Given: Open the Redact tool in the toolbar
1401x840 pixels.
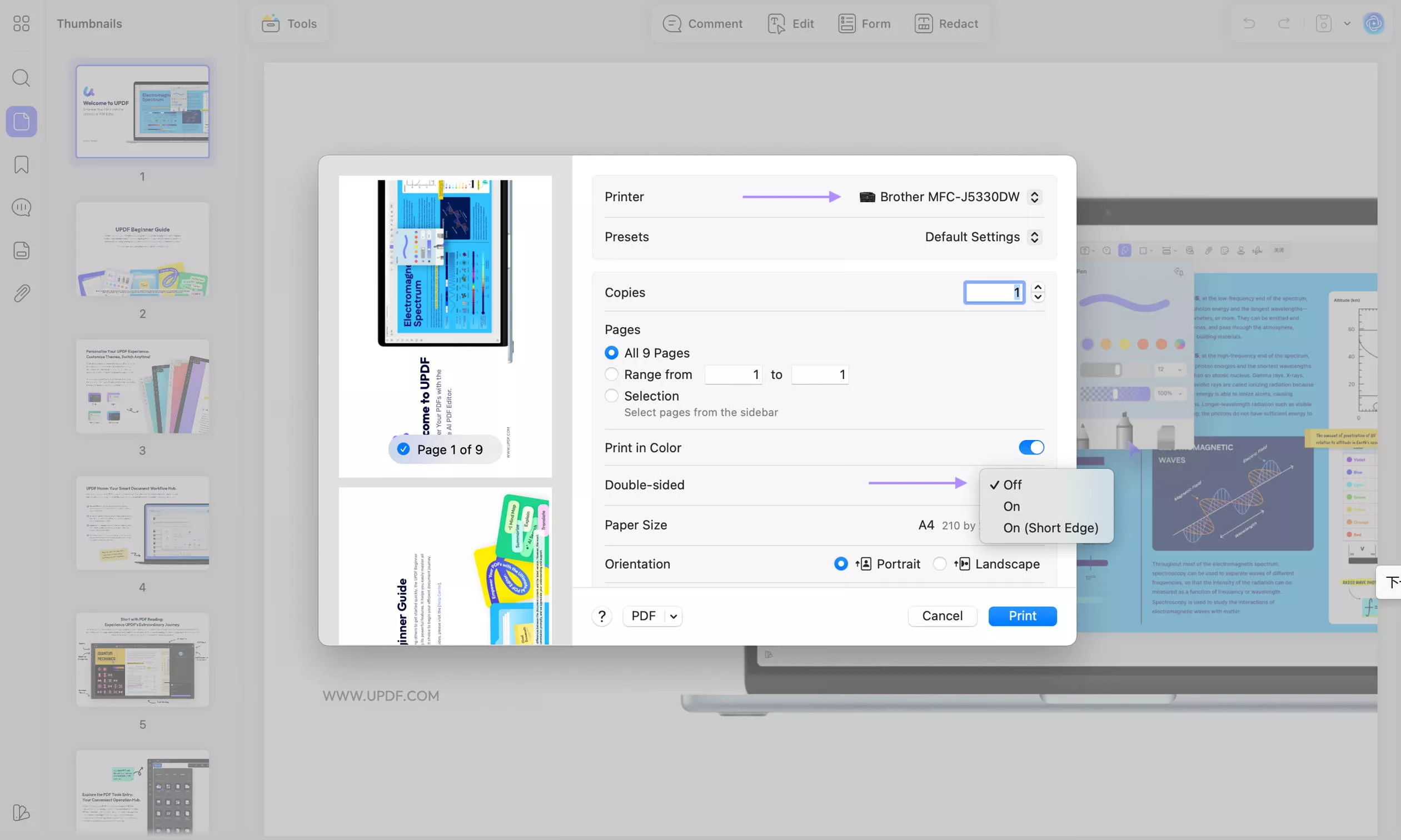Looking at the screenshot, I should pos(923,24).
